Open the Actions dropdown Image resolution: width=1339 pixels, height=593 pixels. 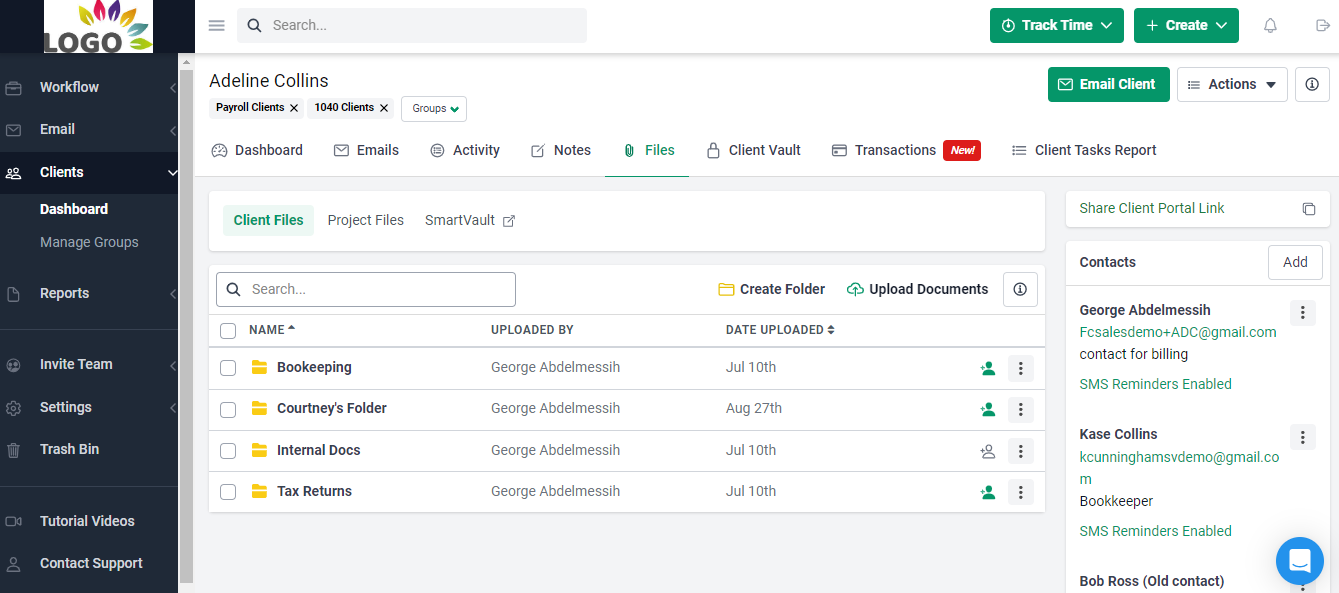pos(1232,84)
